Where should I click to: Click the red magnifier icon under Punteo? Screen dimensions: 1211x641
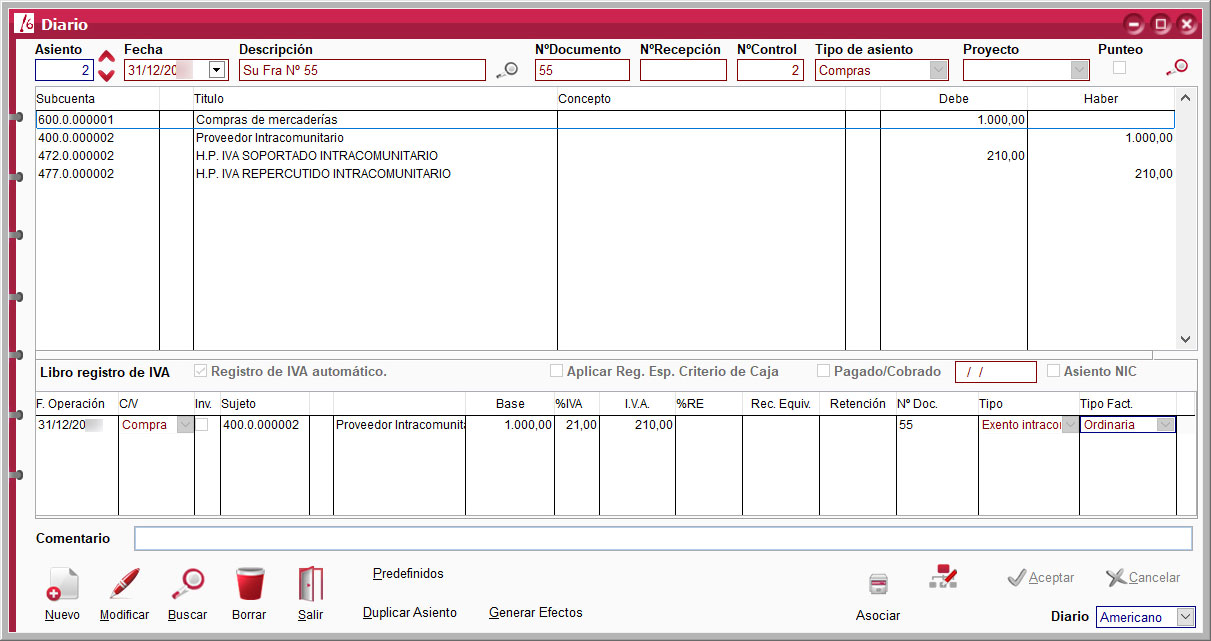pyautogui.click(x=1177, y=68)
